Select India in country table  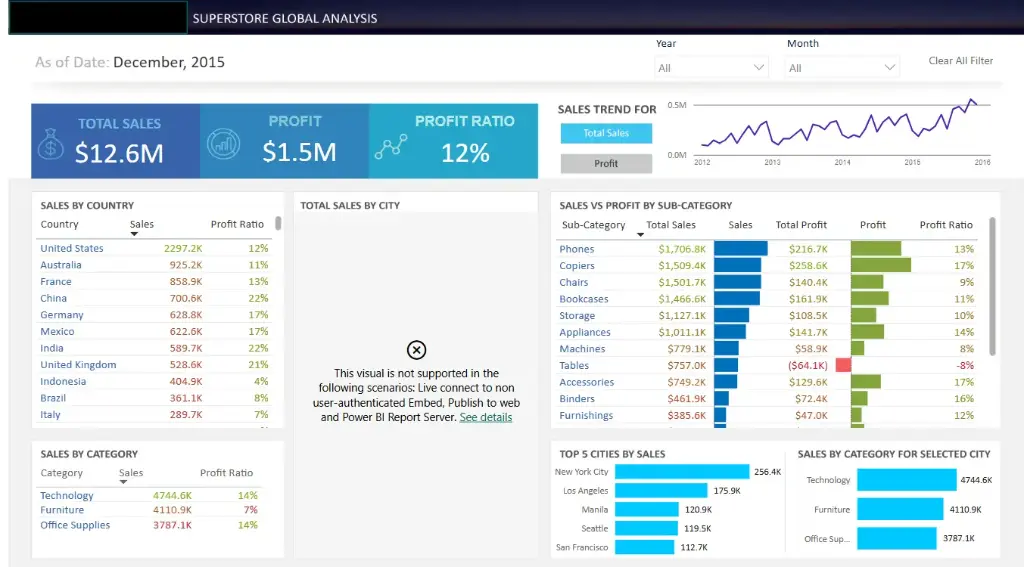(x=154, y=348)
